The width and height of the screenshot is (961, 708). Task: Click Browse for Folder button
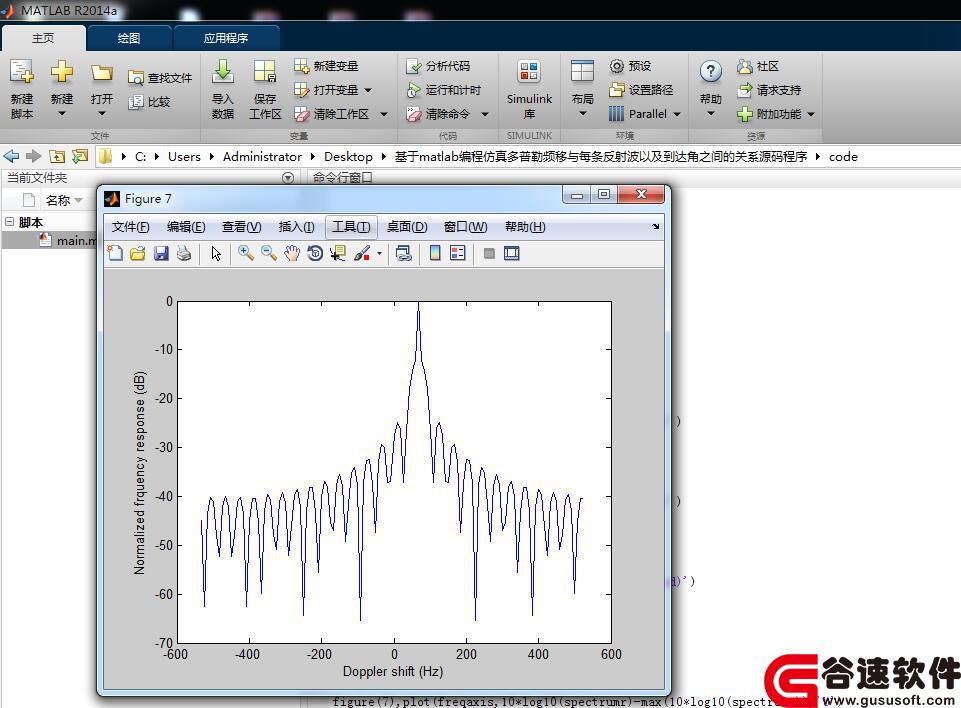click(x=80, y=156)
